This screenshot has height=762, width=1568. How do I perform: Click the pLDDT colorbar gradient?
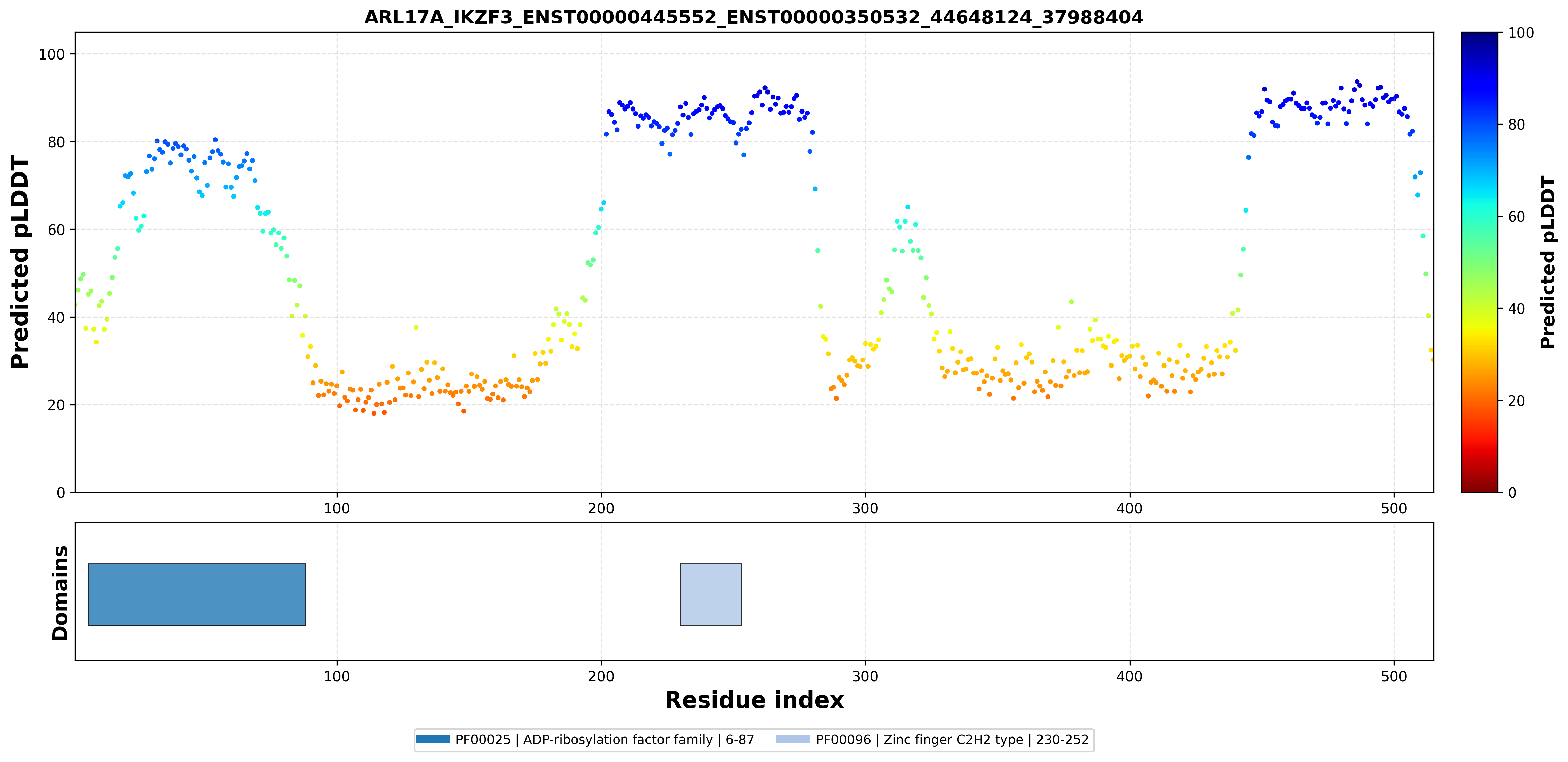click(1479, 262)
